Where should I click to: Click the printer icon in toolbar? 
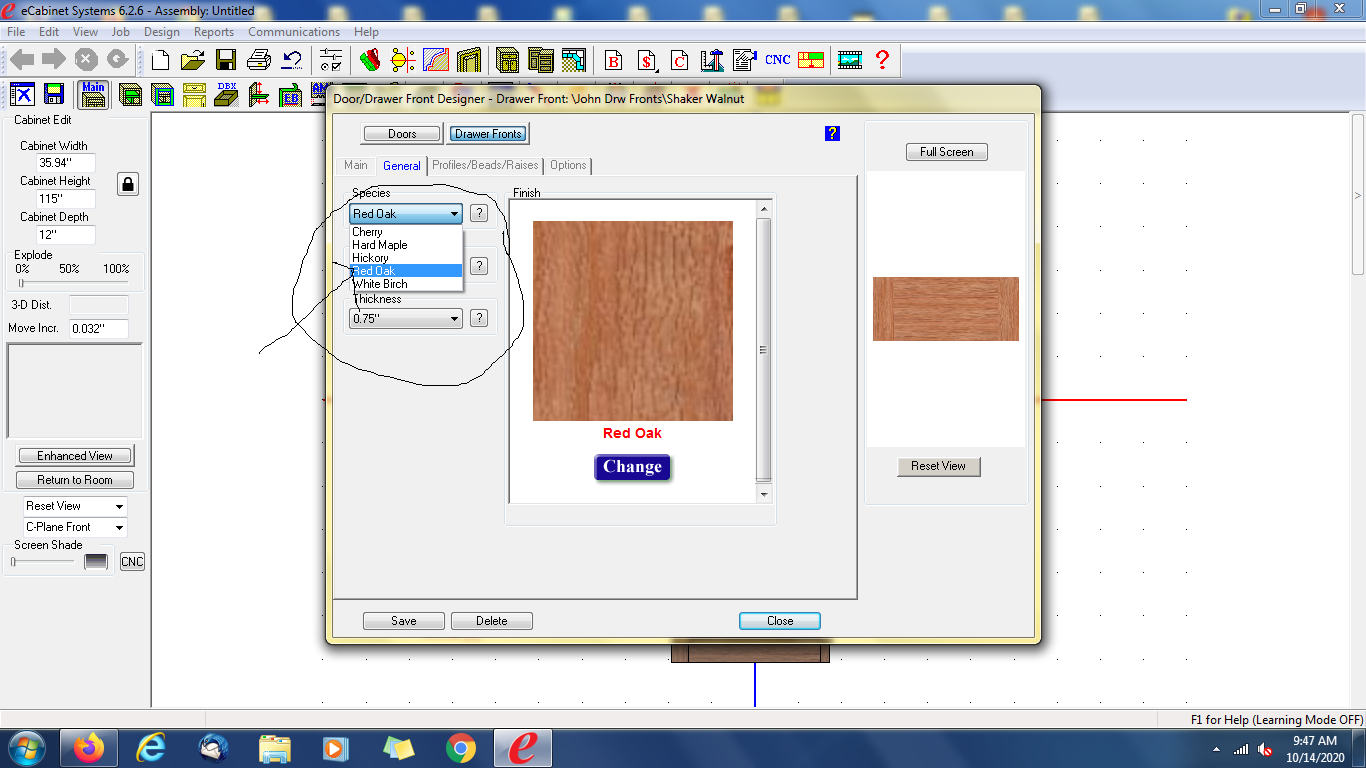pos(258,60)
